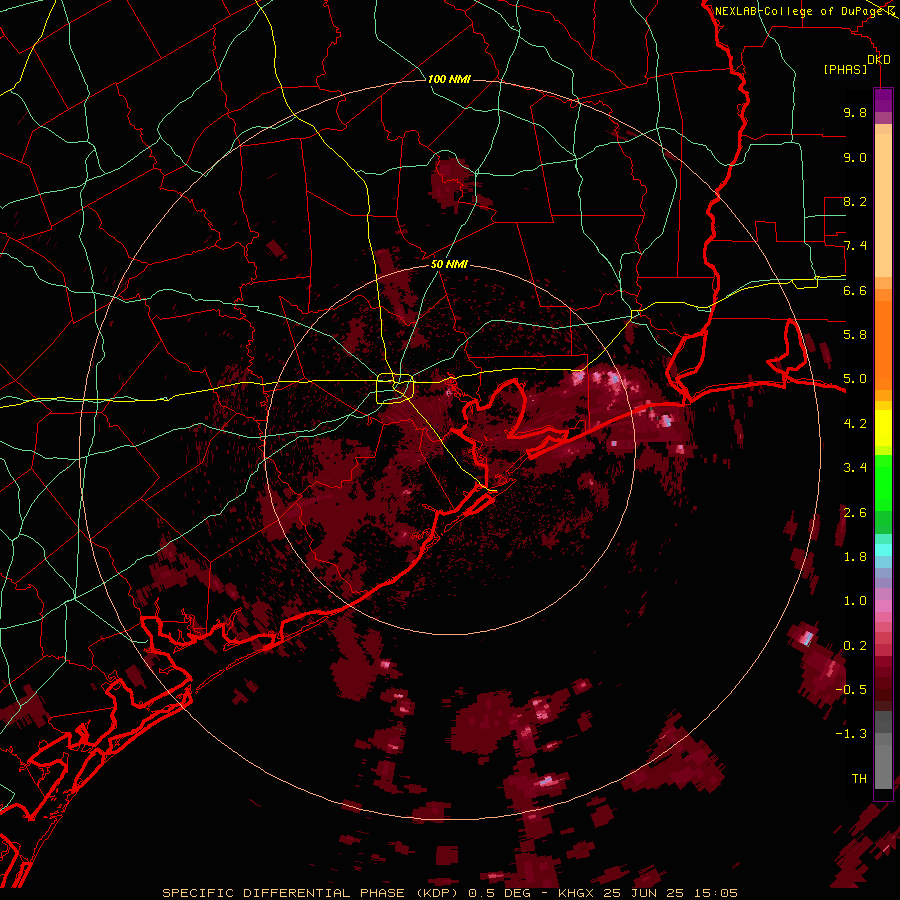
Task: Click the -1.3 value on the color scale
Action: coord(851,734)
